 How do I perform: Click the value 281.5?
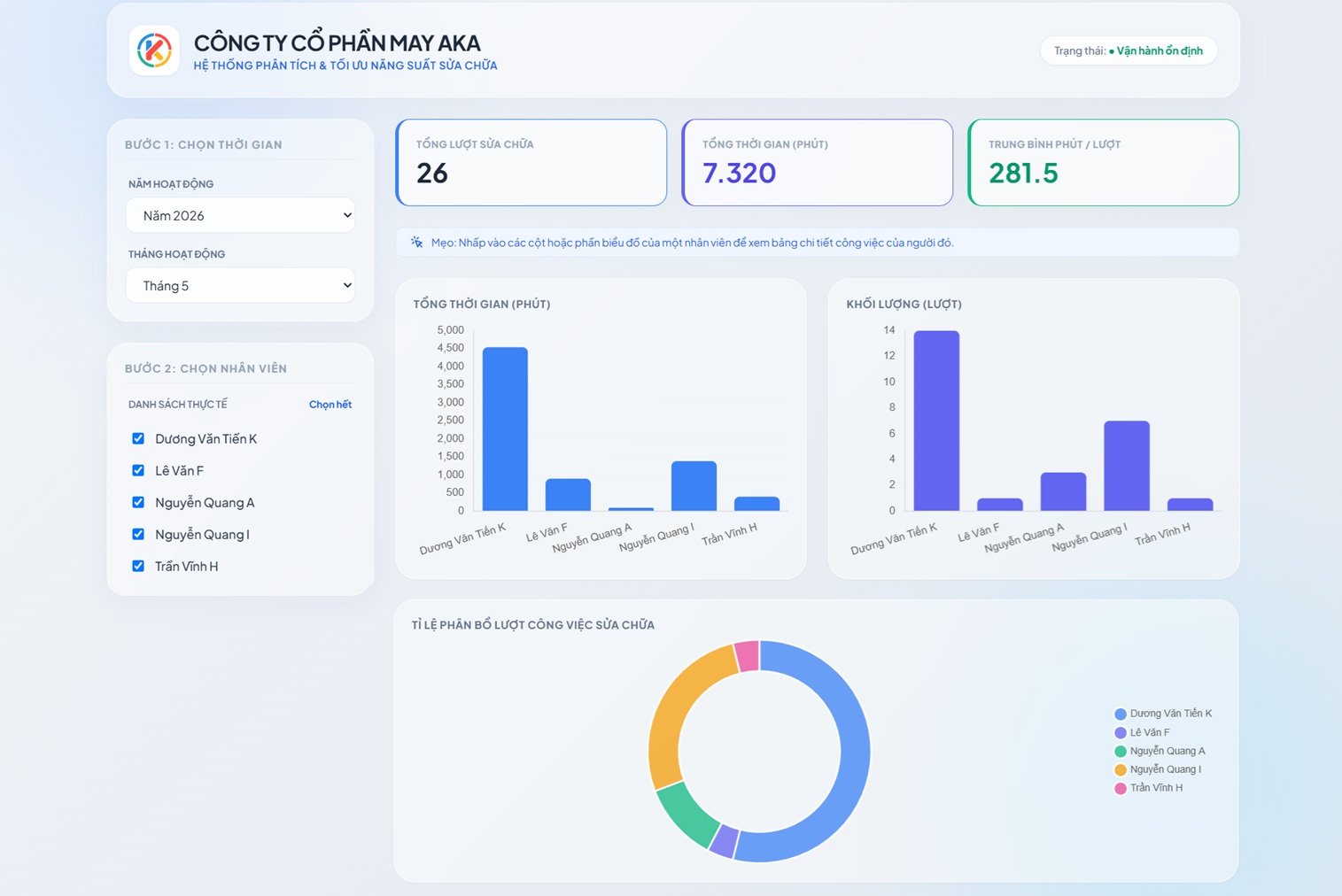(1023, 173)
